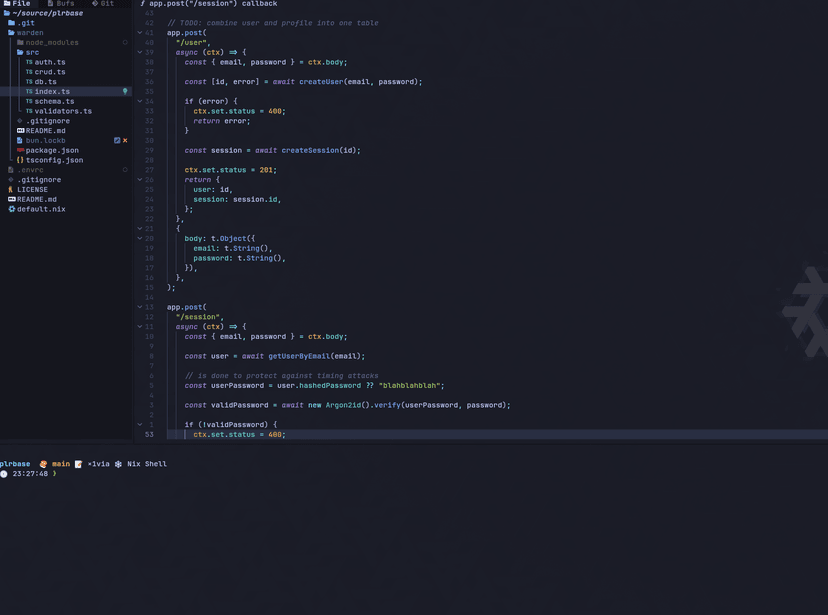828x615 pixels.
Task: Click the modified pencil marker on bun.lockb
Action: pyautogui.click(x=117, y=140)
